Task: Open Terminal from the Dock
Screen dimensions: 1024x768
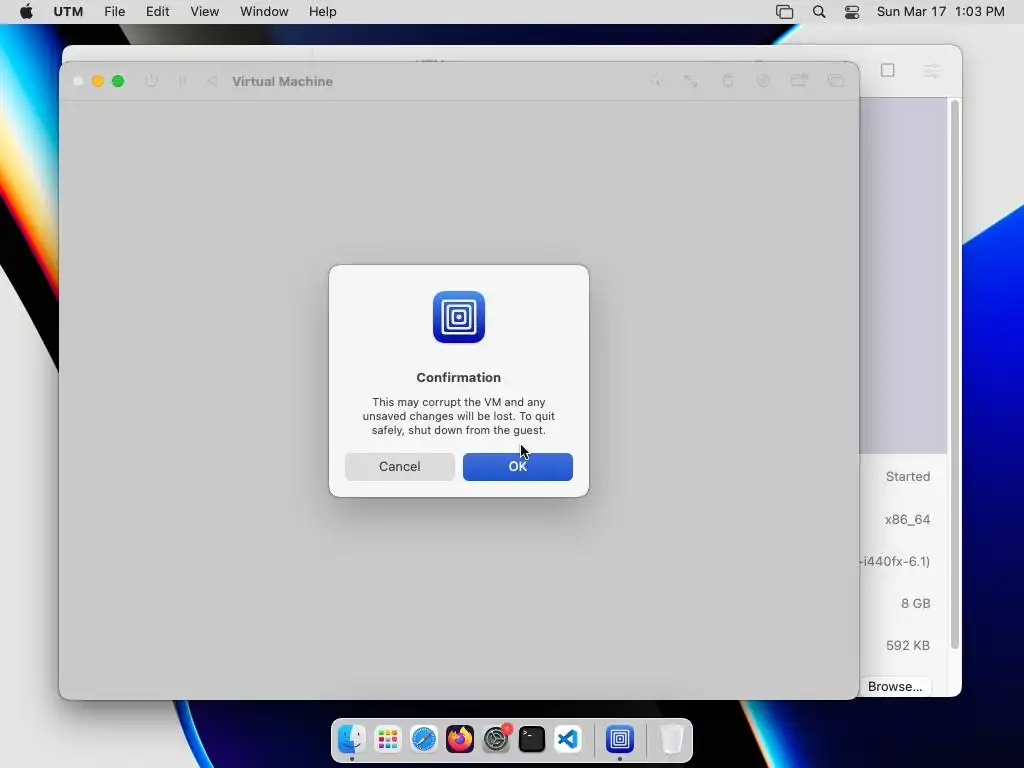Action: coord(532,739)
